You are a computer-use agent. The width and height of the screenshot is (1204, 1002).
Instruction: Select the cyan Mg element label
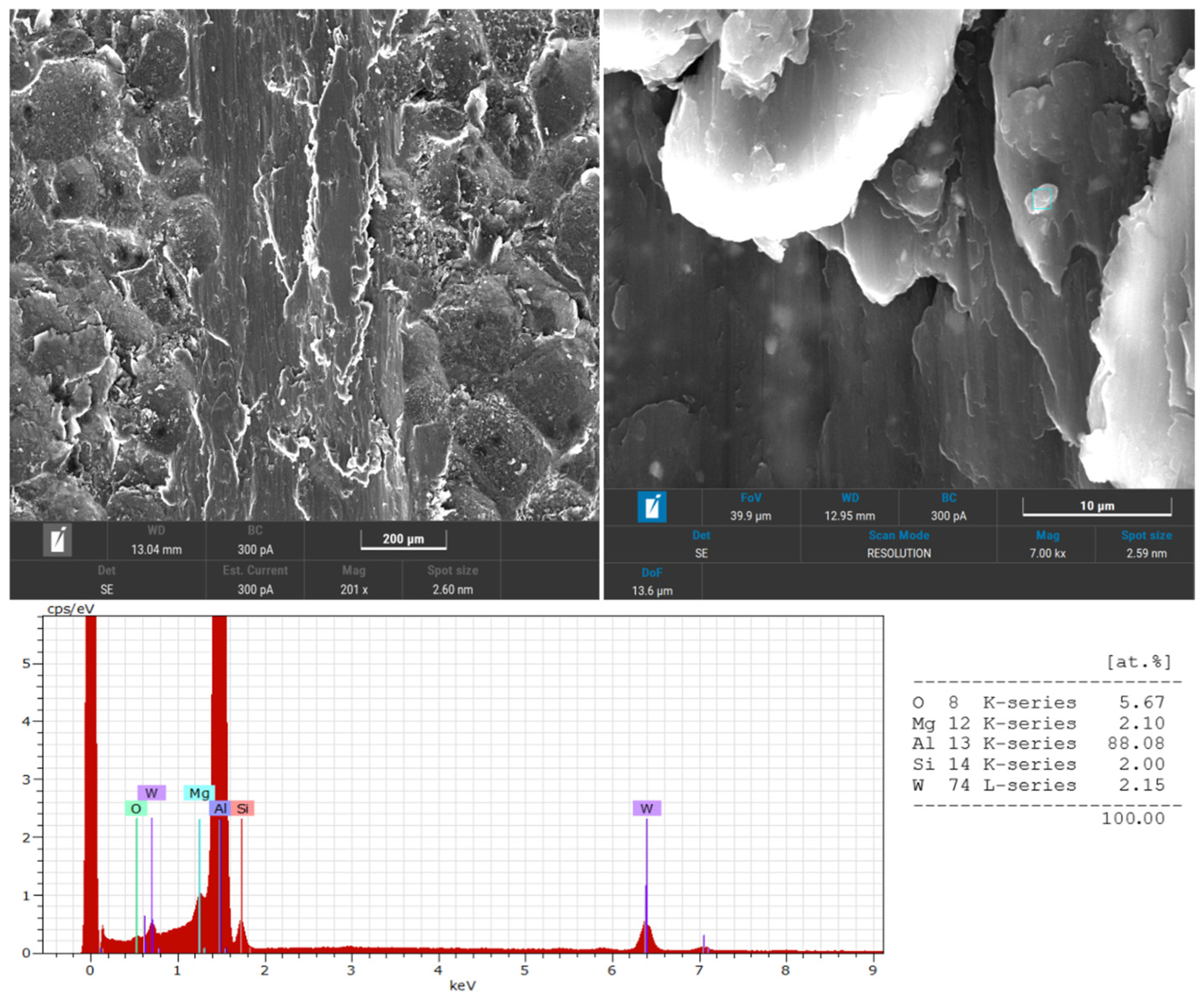(199, 793)
